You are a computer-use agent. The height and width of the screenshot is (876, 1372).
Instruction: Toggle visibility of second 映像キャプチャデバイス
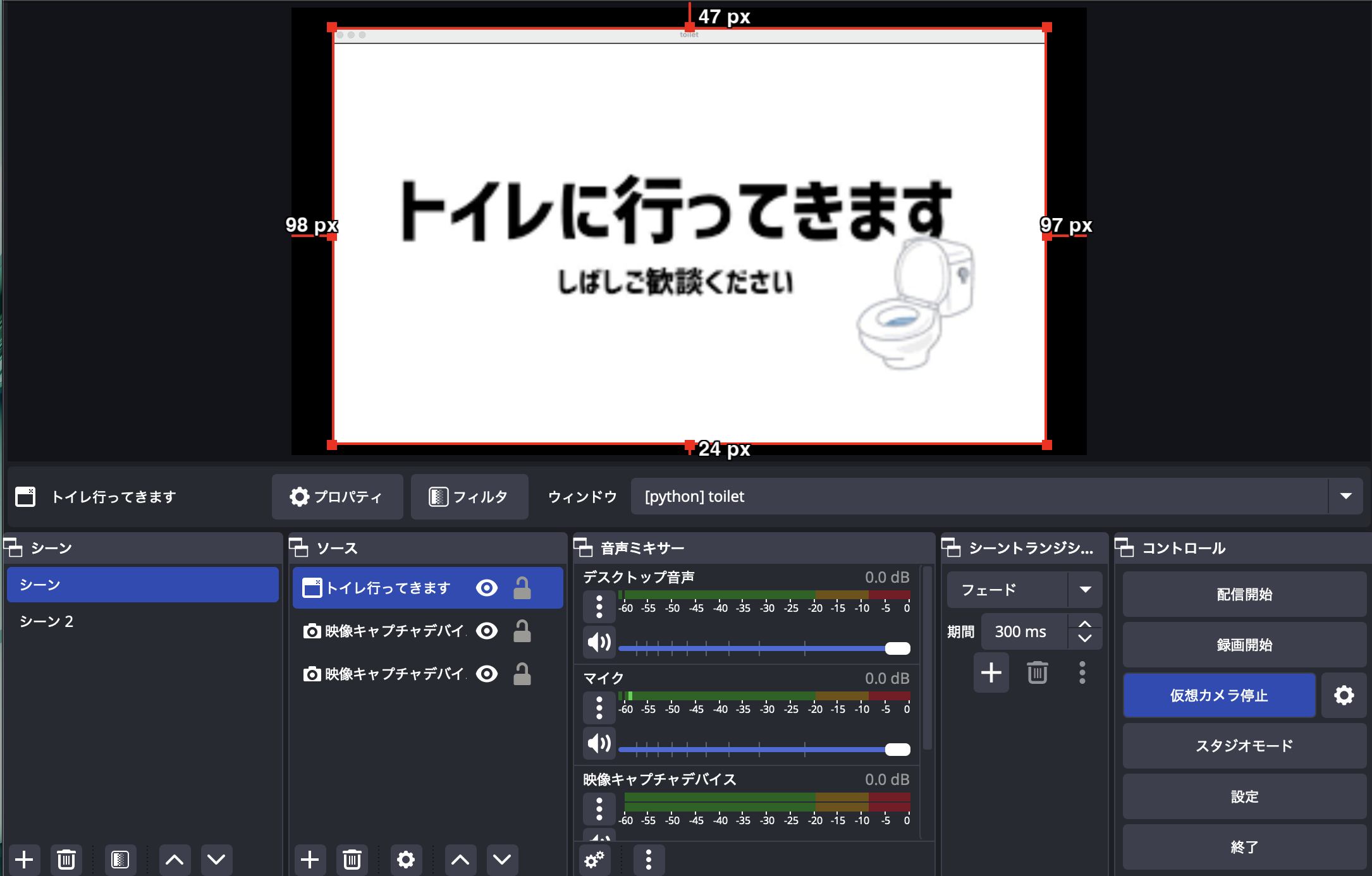(x=486, y=673)
